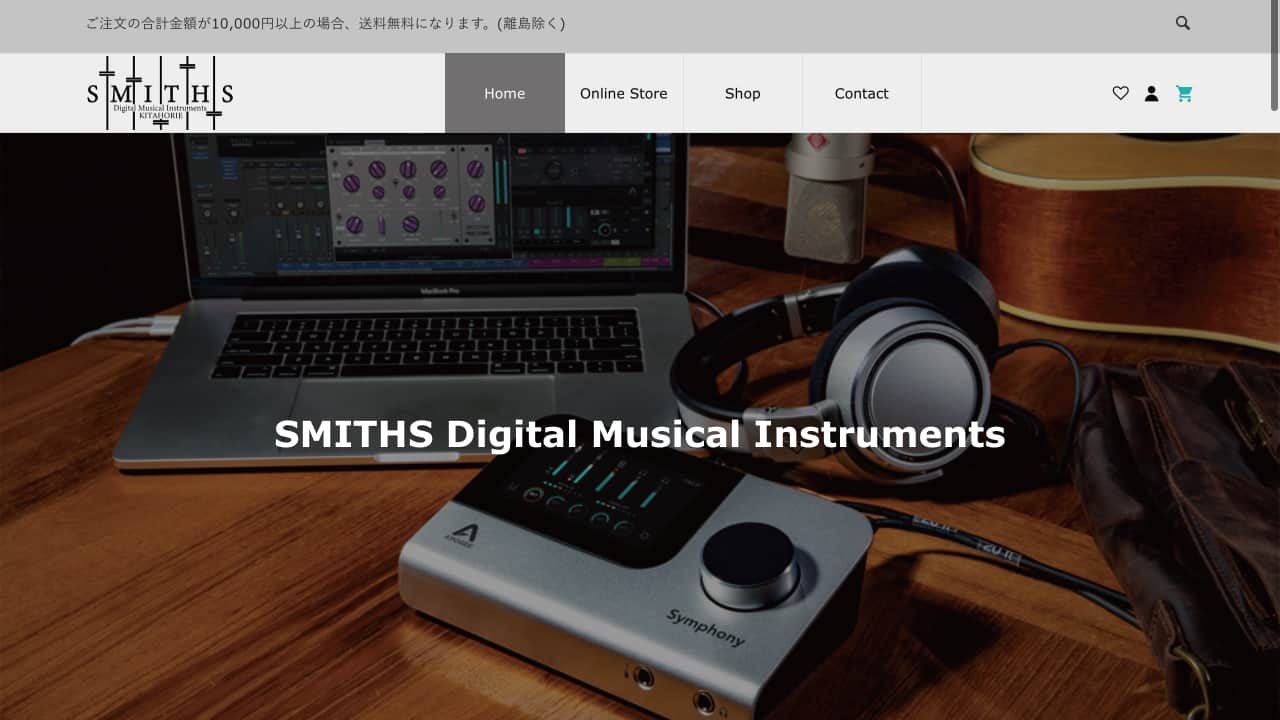
Task: Click the person silhouette icon
Action: (x=1152, y=93)
